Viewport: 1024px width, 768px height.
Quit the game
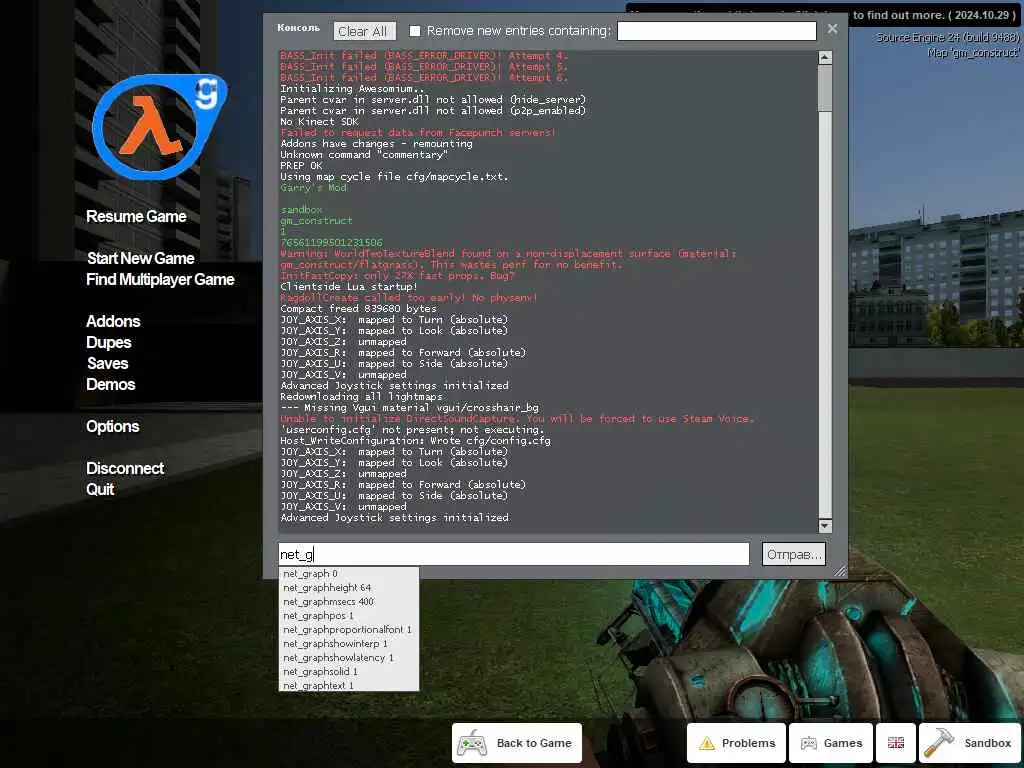[x=100, y=489]
